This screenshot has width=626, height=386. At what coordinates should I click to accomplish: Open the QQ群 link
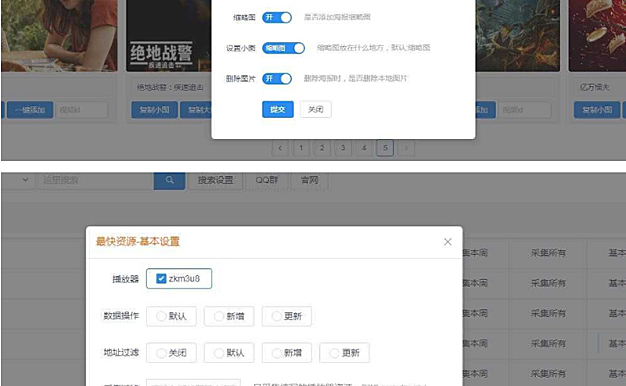[267, 180]
